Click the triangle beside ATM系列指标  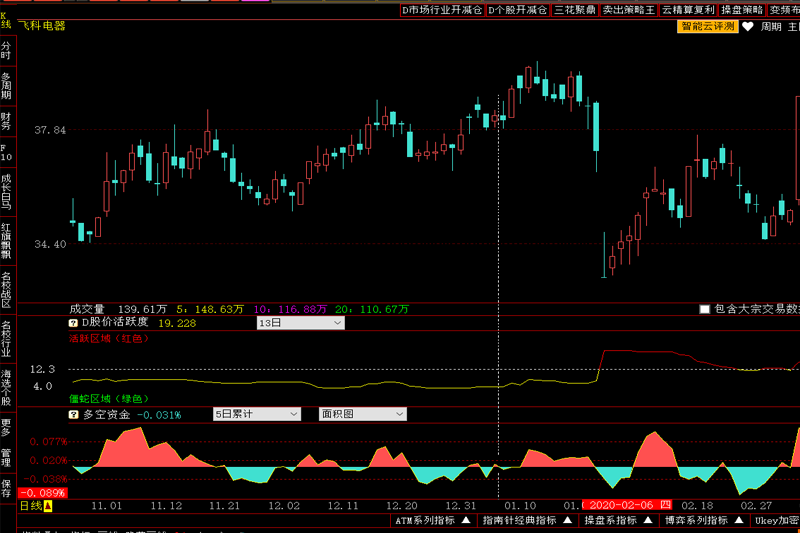click(x=465, y=521)
